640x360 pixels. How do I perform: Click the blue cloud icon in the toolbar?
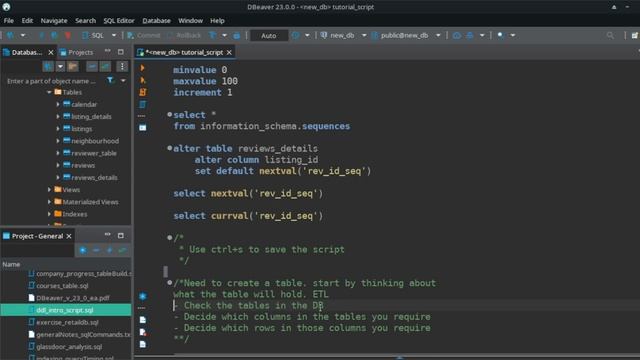[x=457, y=36]
